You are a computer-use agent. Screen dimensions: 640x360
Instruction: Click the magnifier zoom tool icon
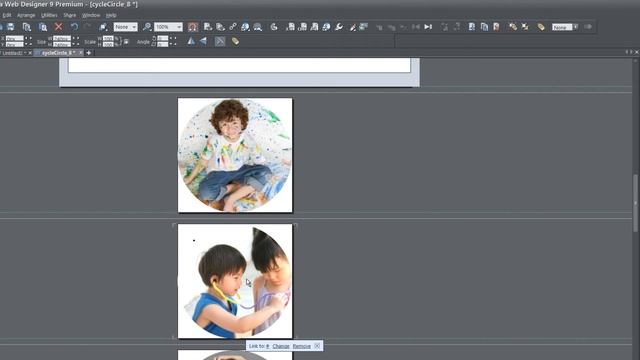click(147, 27)
